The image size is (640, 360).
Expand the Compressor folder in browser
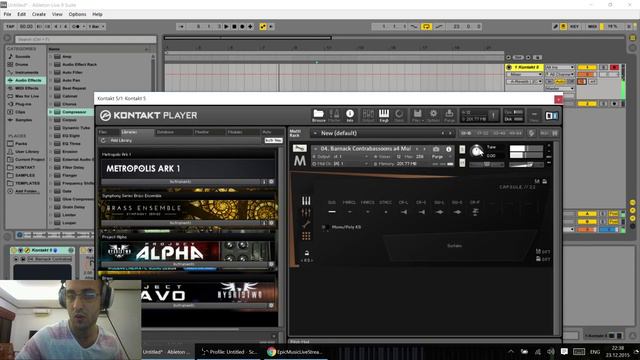pos(51,112)
